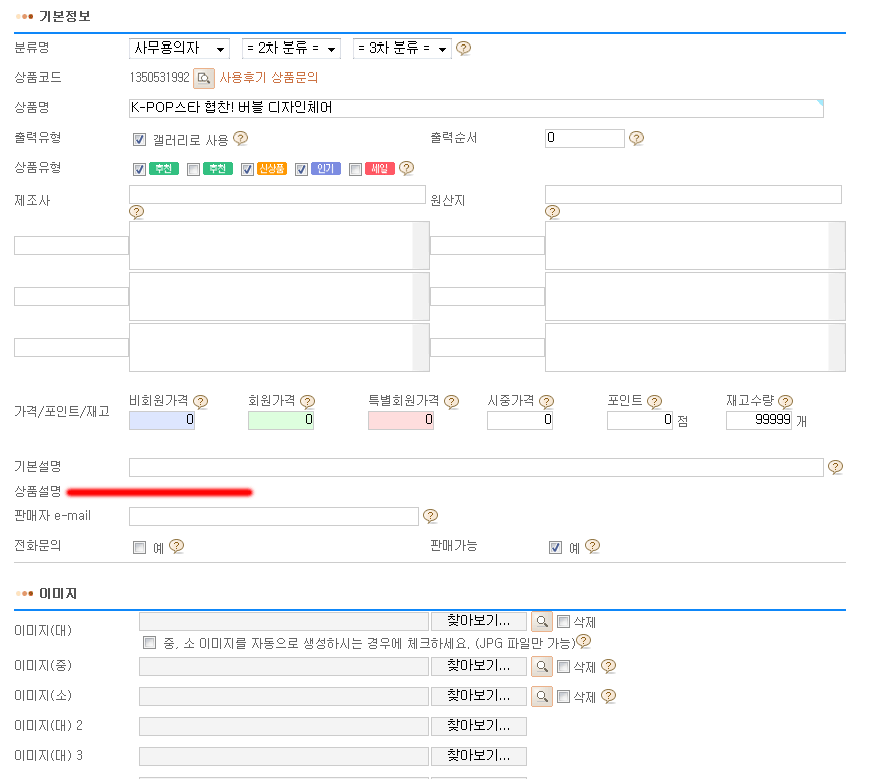This screenshot has width=890, height=779.
Task: Check the 전화문의 예 checkbox
Action: click(140, 547)
